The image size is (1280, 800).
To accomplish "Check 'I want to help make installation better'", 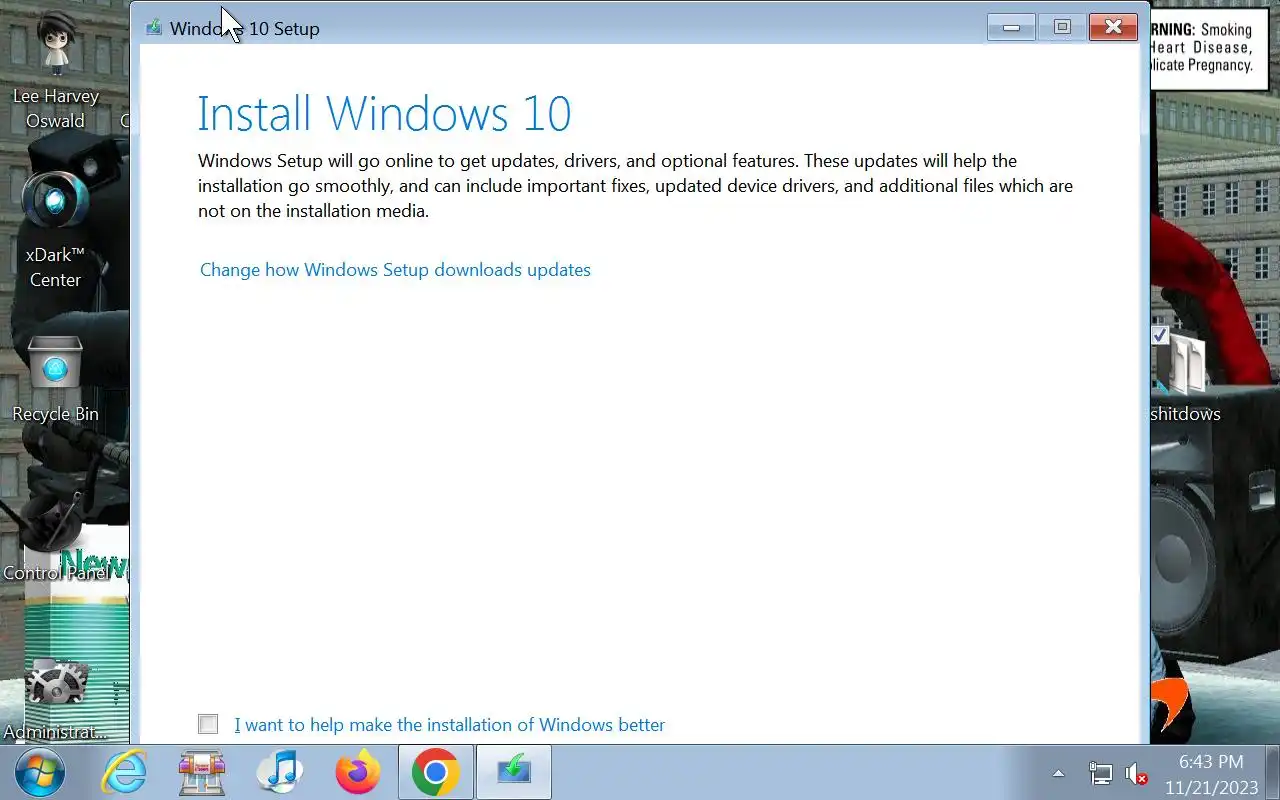I will point(208,724).
